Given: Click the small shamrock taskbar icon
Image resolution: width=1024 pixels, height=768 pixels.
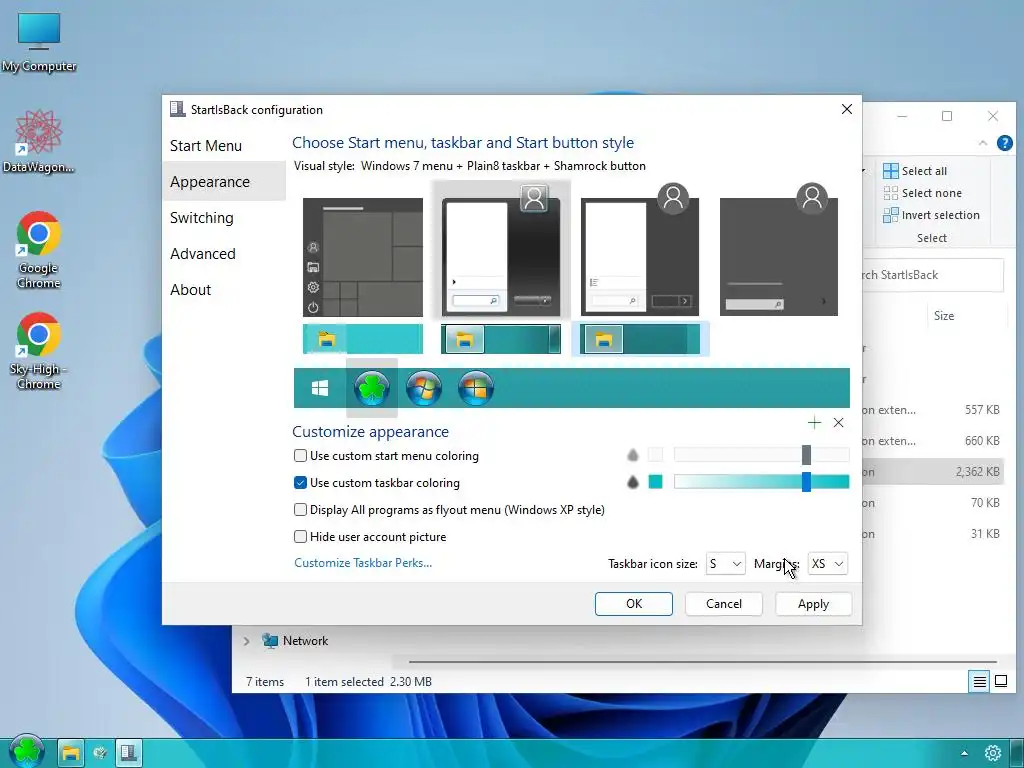Looking at the screenshot, I should coord(100,753).
